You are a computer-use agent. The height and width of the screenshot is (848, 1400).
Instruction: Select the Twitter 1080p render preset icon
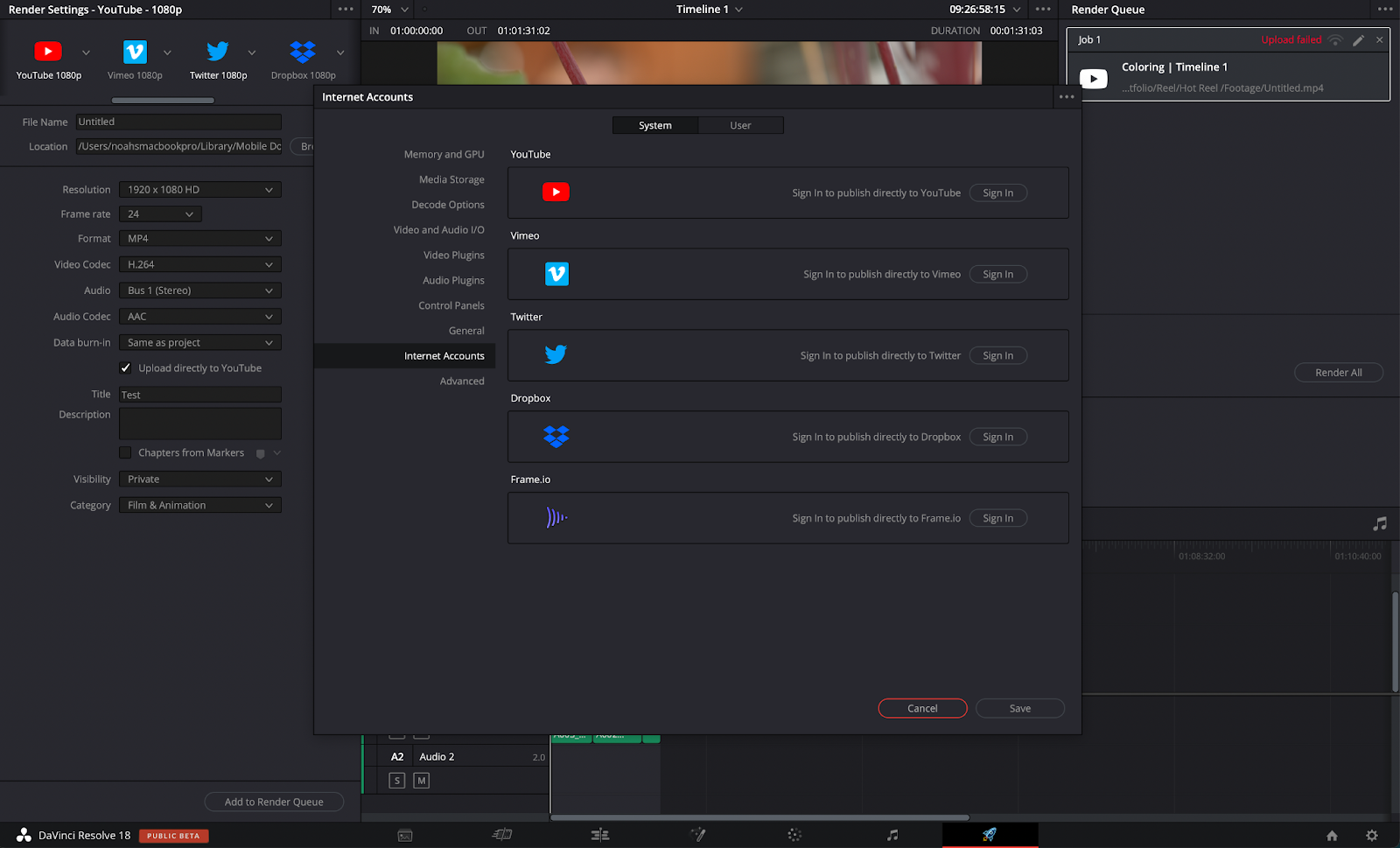218,52
